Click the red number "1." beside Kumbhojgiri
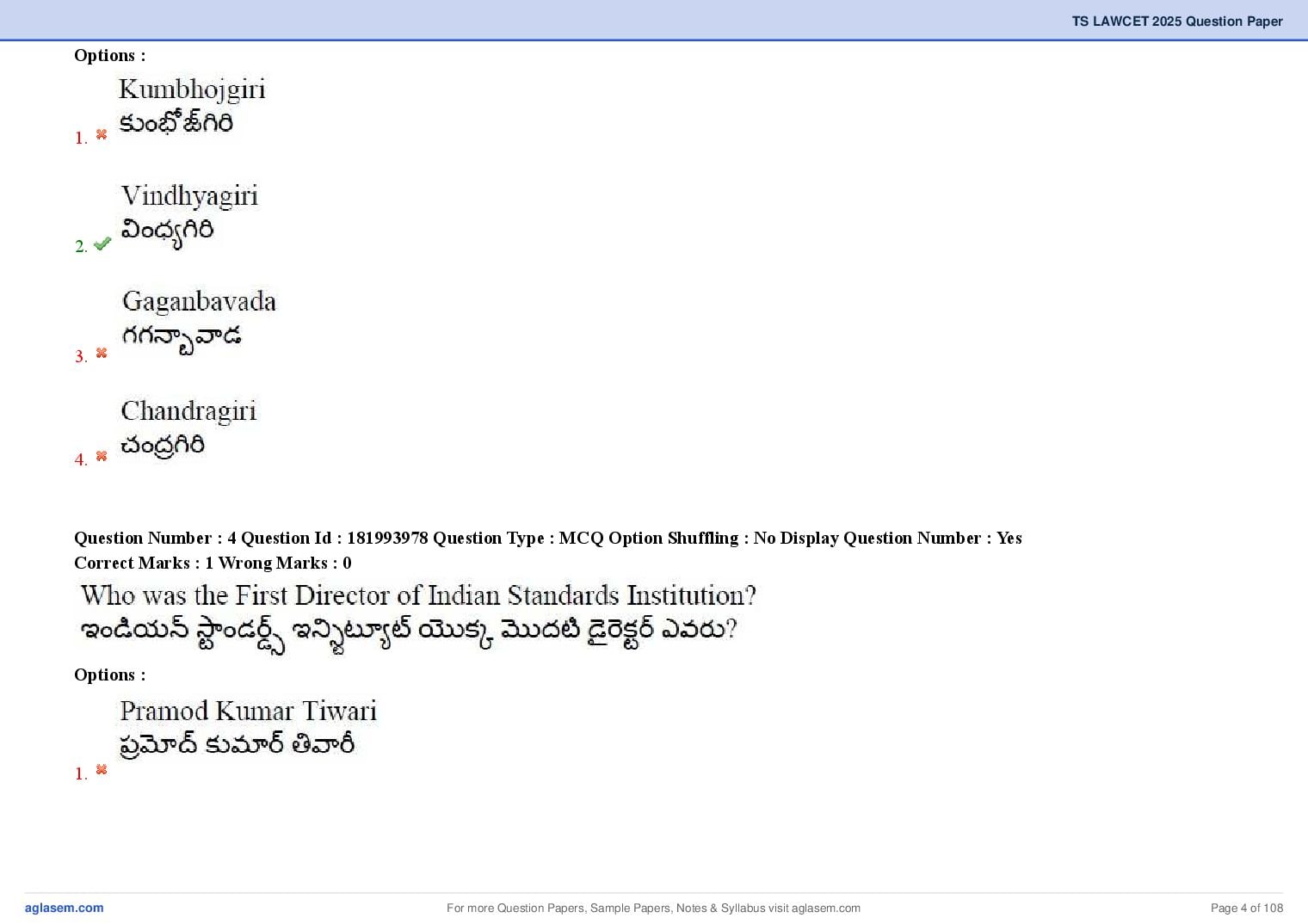This screenshot has width=1308, height=924. point(81,138)
